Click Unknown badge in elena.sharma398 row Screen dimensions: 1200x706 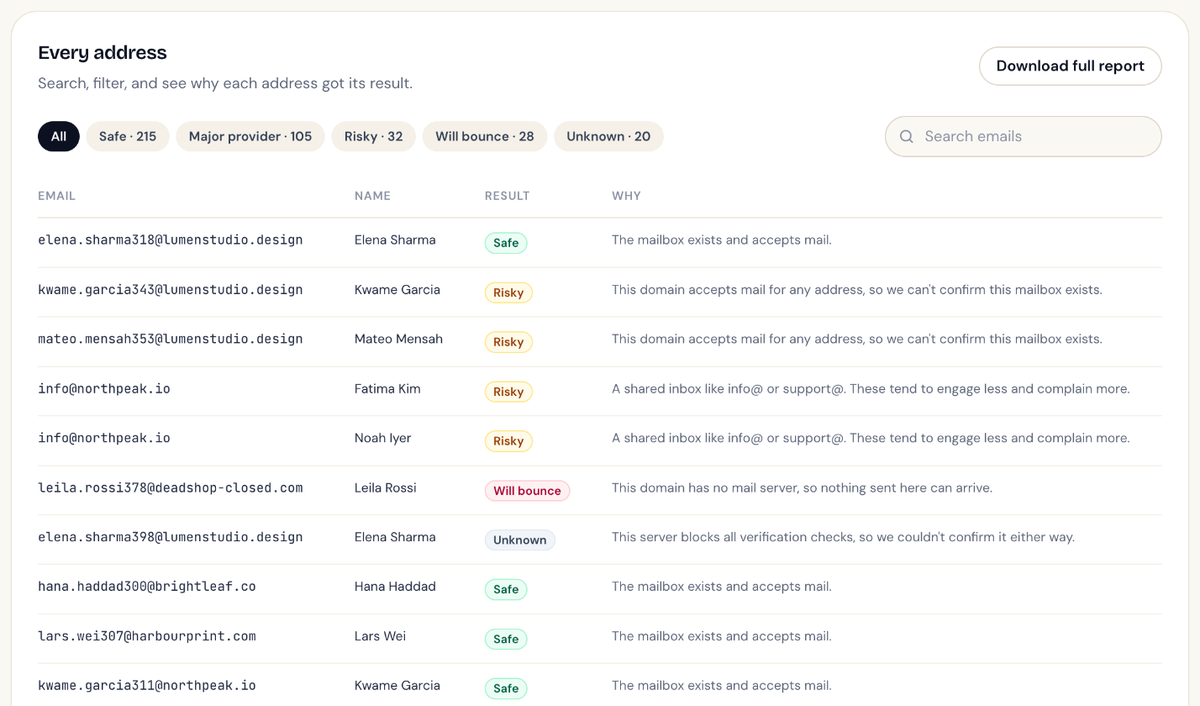(x=520, y=540)
